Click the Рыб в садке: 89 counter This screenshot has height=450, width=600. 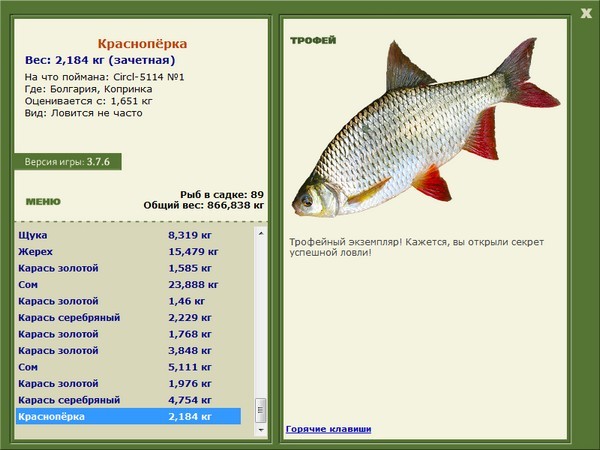222,194
